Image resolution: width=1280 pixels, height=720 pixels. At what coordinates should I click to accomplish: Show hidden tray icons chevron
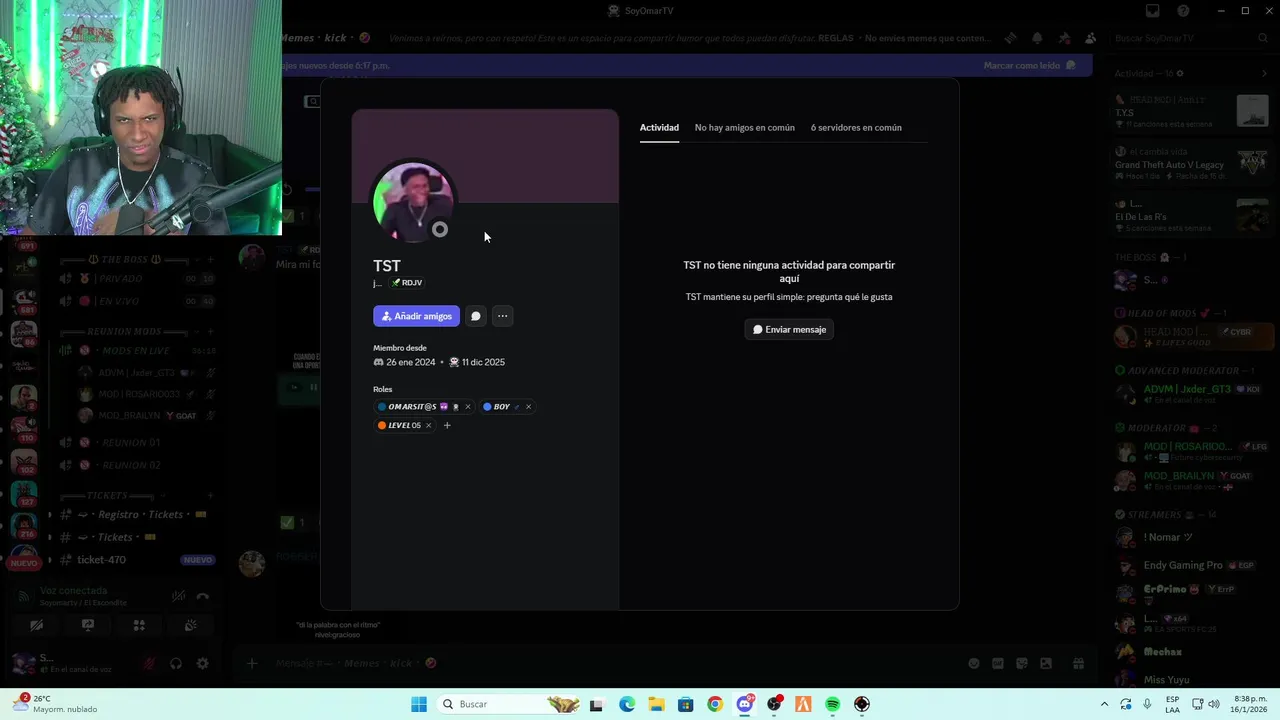coord(1104,704)
